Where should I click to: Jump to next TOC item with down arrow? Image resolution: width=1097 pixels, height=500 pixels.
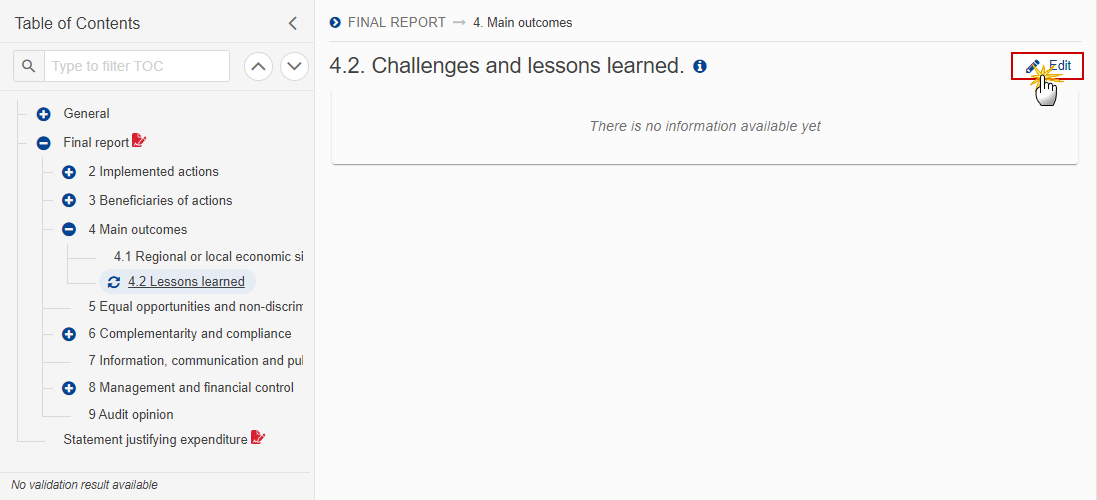pyautogui.click(x=295, y=66)
